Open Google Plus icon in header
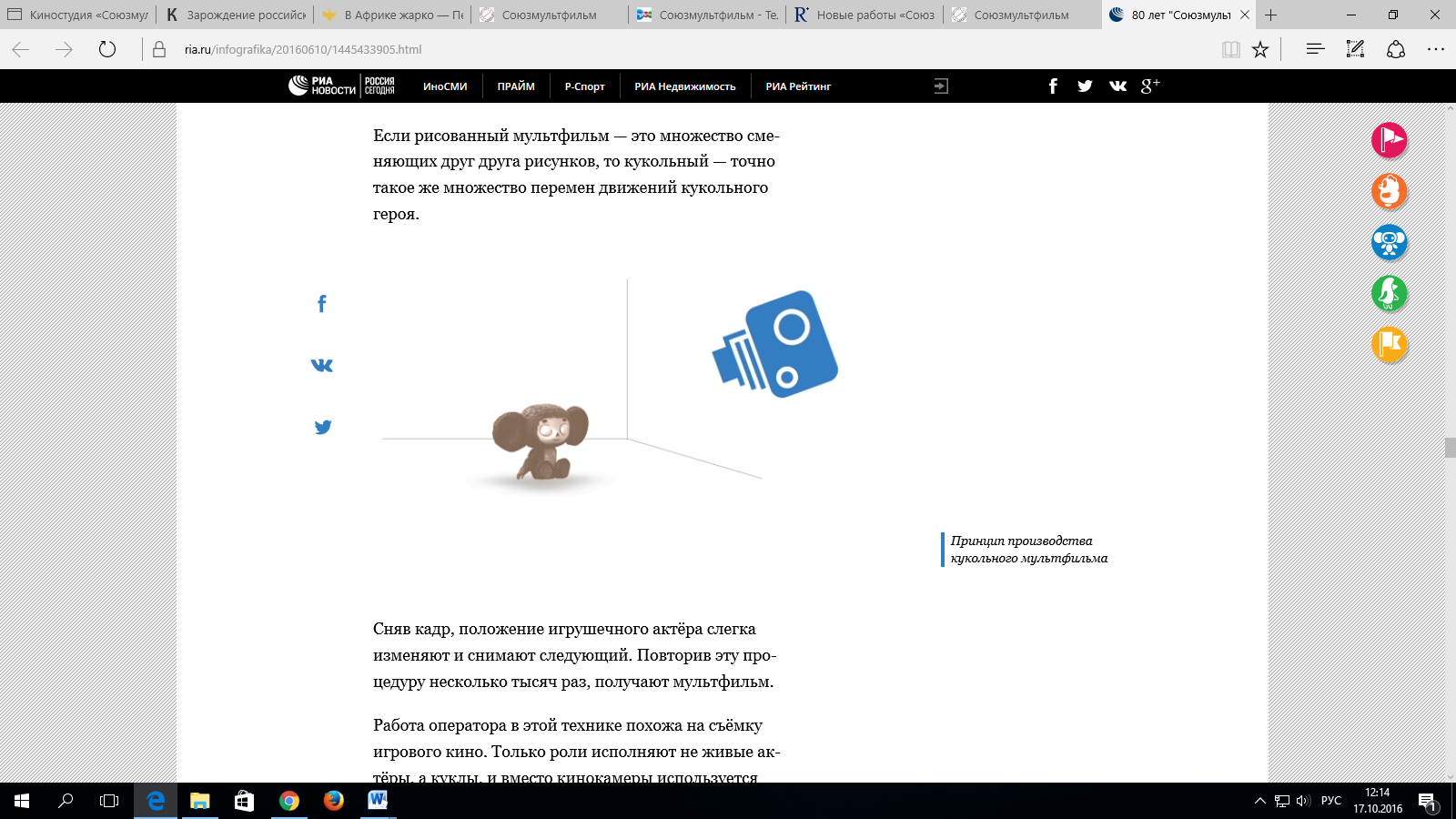The width and height of the screenshot is (1456, 819). (x=1150, y=86)
